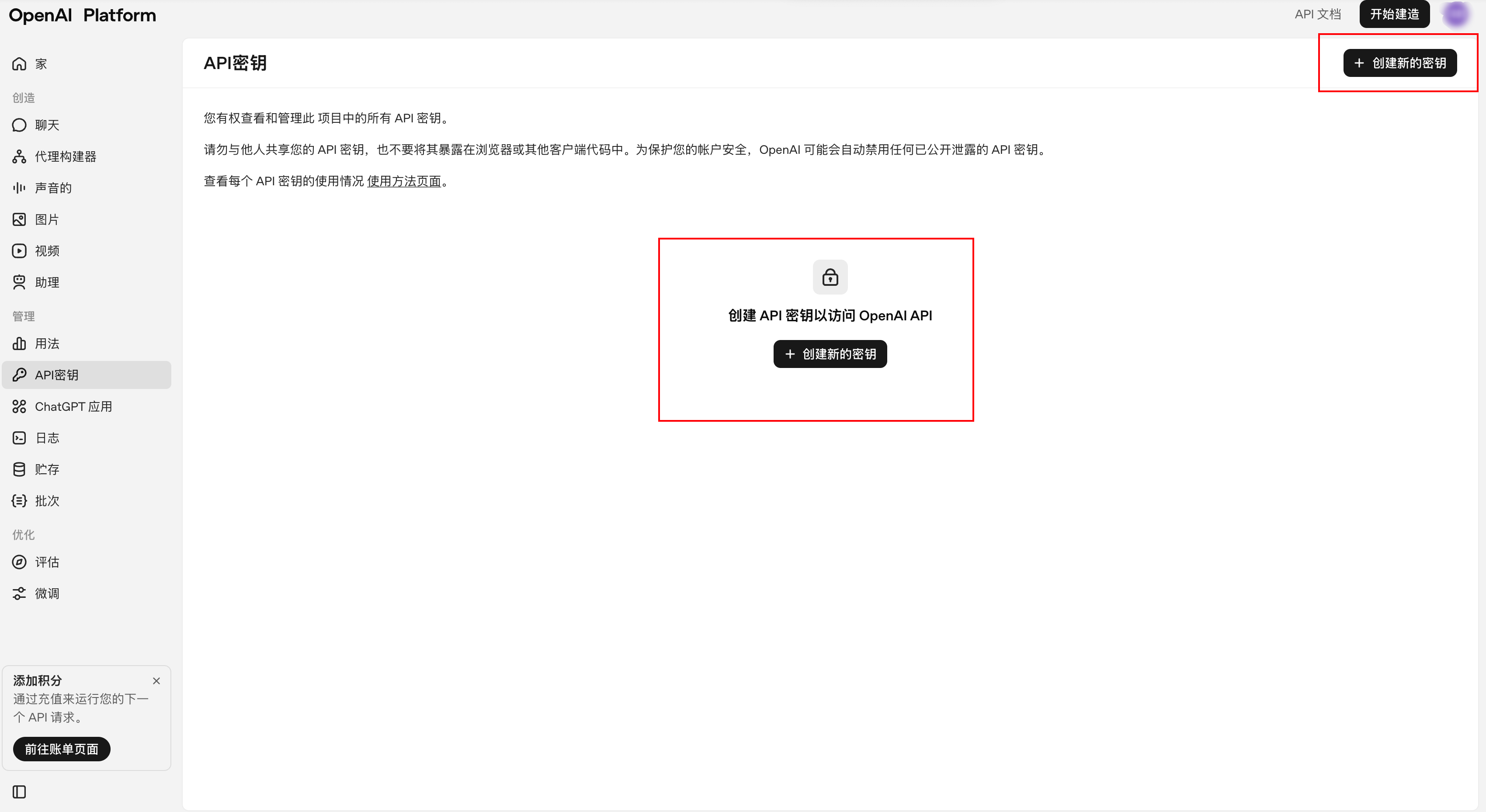The image size is (1486, 812).
Task: Click the home icon in sidebar
Action: pyautogui.click(x=19, y=63)
